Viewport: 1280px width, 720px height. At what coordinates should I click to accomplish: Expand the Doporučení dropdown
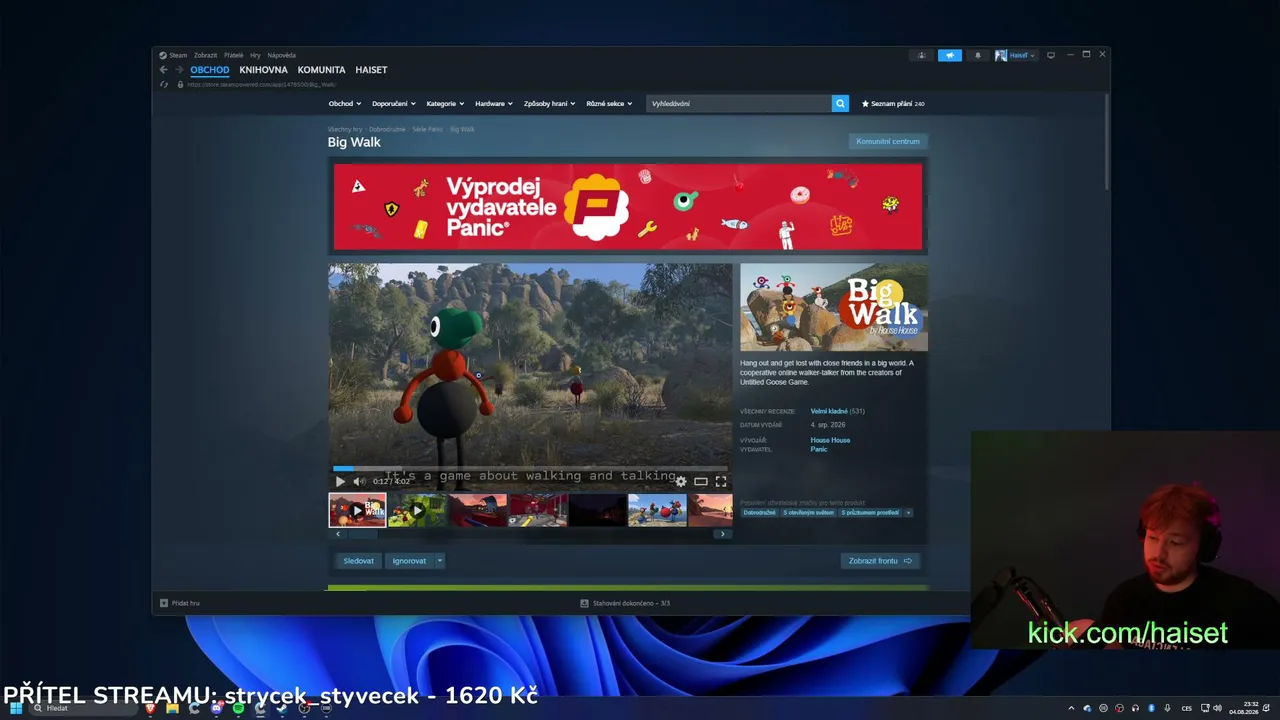pyautogui.click(x=393, y=103)
